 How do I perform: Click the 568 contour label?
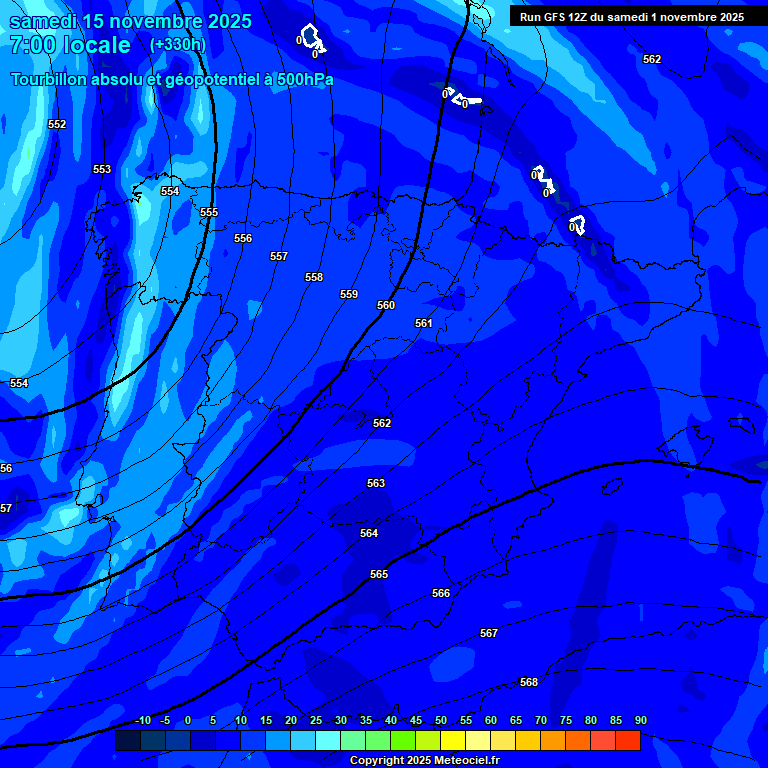(529, 683)
